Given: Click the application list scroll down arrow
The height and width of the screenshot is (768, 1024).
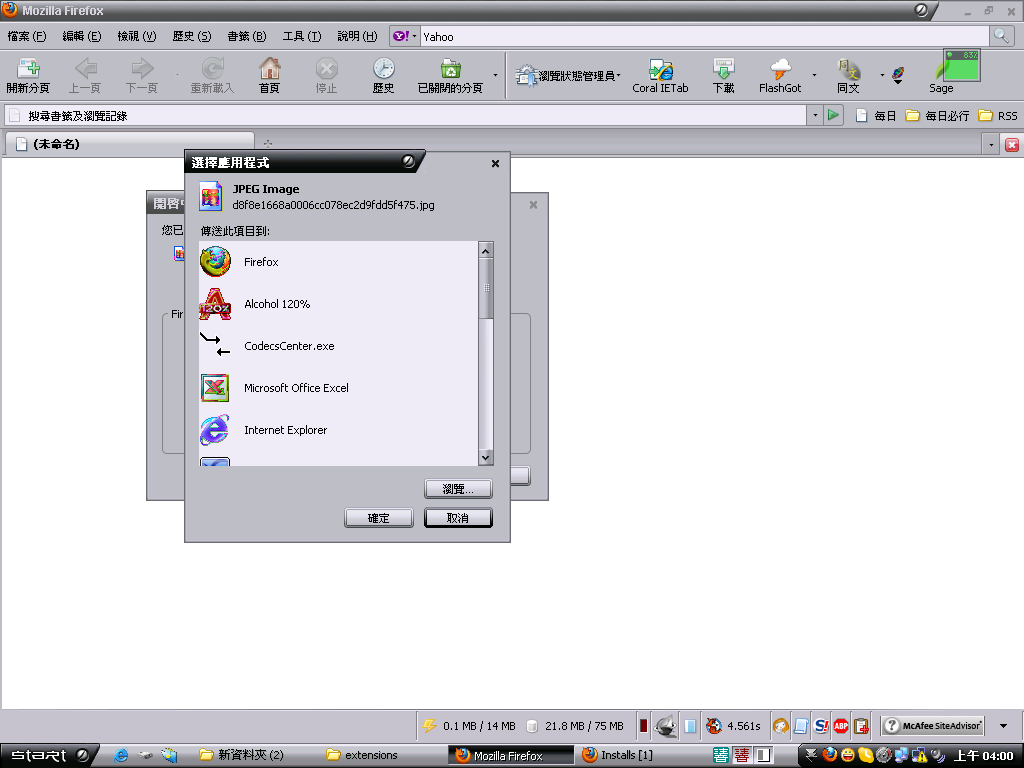Looking at the screenshot, I should (486, 457).
